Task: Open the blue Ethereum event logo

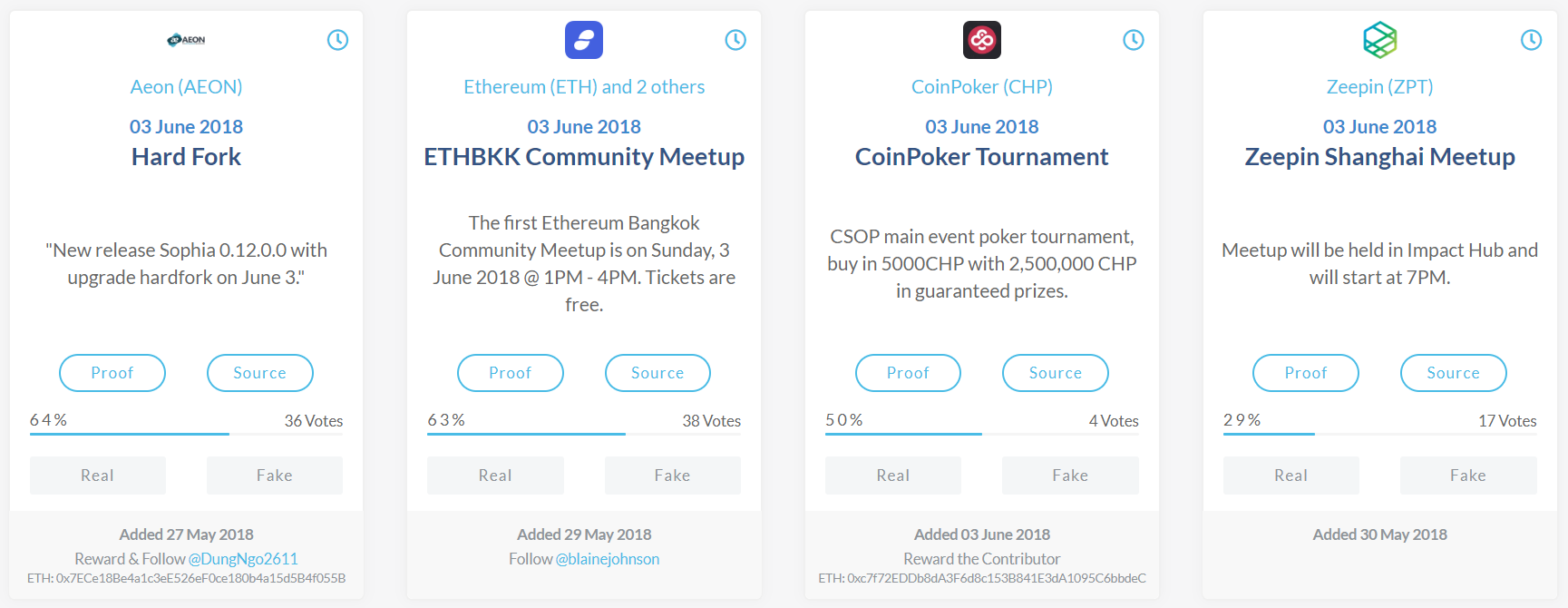Action: click(584, 40)
